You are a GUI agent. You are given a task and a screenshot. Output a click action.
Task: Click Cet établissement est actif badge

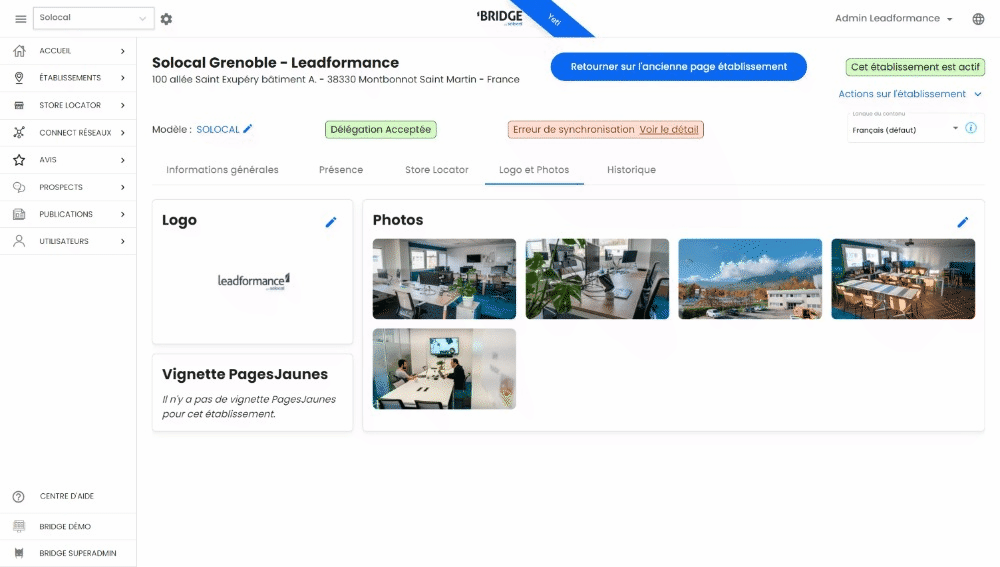[x=915, y=67]
